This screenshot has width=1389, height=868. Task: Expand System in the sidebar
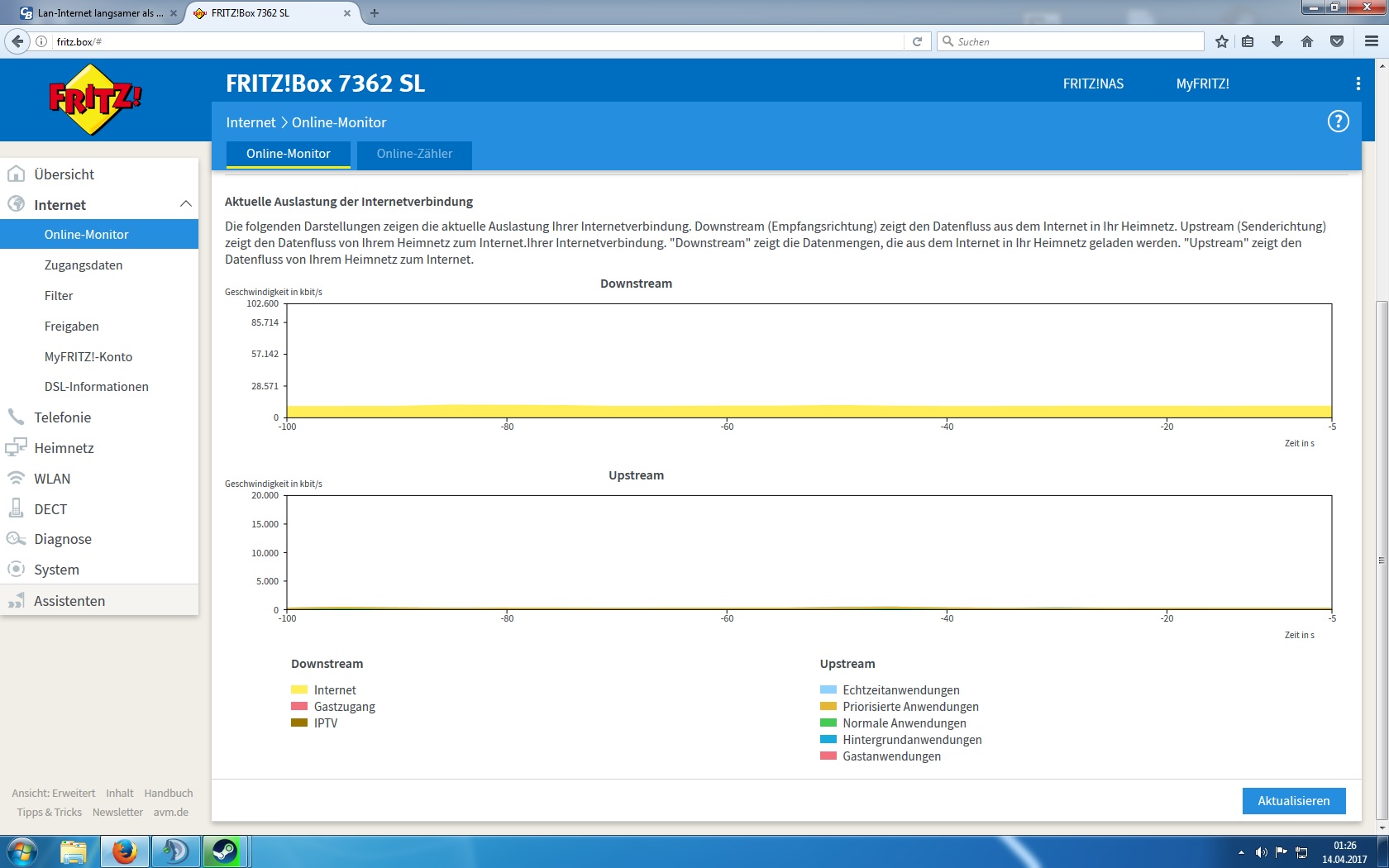(x=99, y=570)
